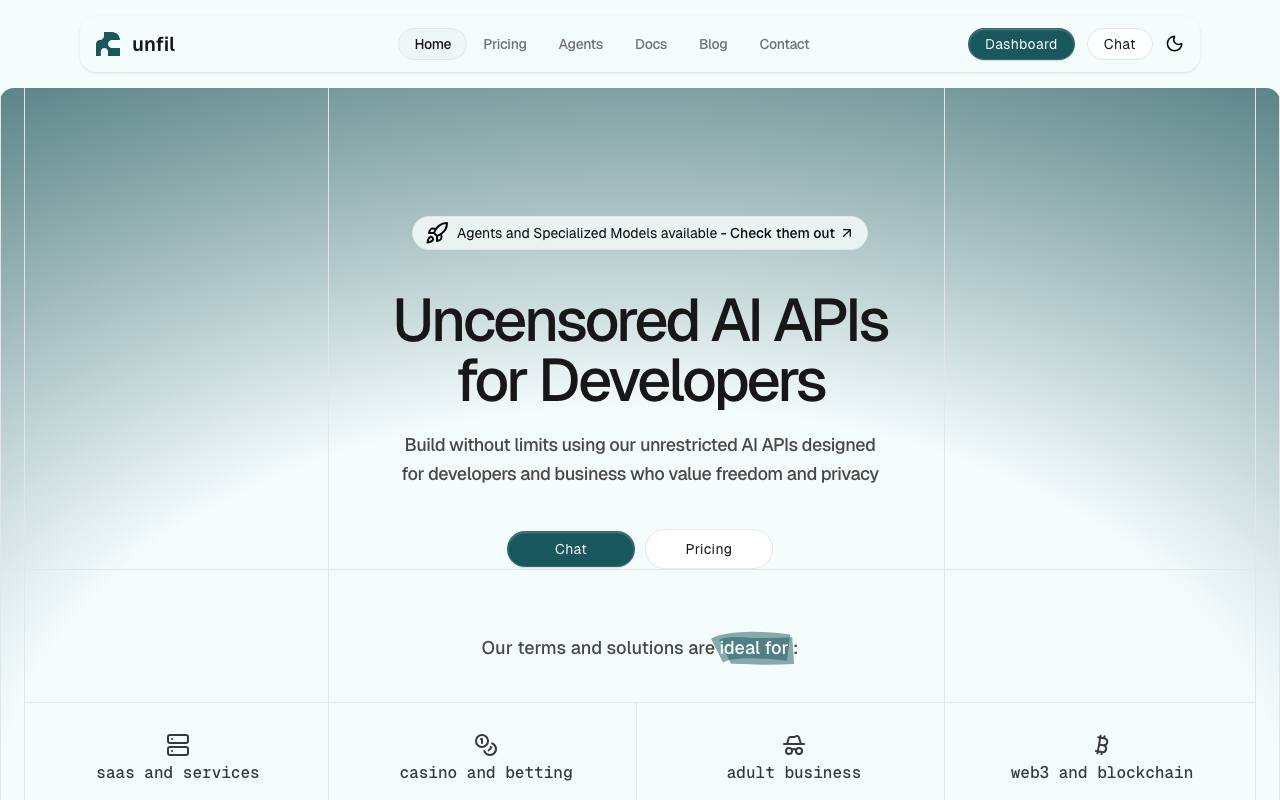Open the Contact page
Screen dimensions: 1280x800
784,44
